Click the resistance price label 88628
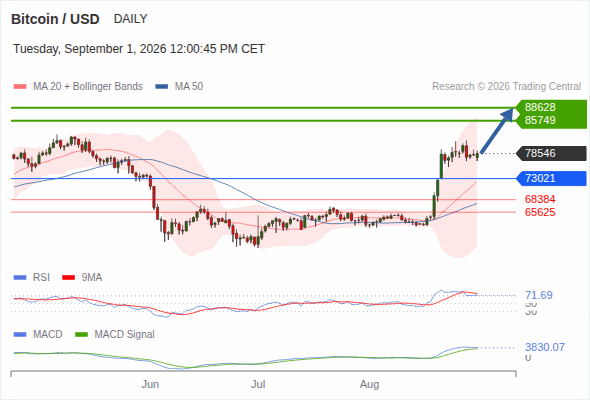This screenshot has height=400, width=590. tap(540, 107)
